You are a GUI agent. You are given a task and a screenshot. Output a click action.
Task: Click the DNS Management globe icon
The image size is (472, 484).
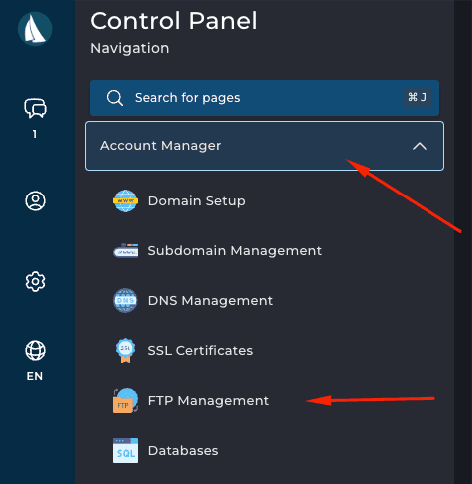click(x=125, y=301)
